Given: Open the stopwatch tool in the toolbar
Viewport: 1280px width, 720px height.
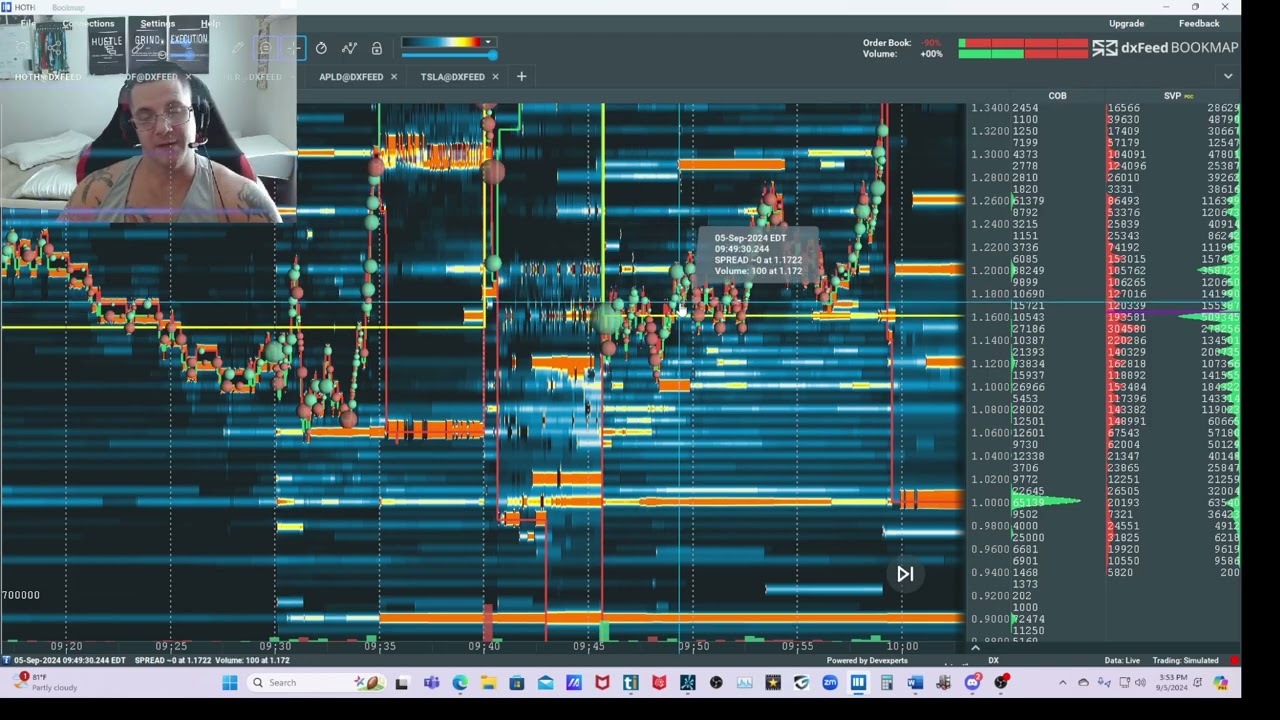Looking at the screenshot, I should click(x=321, y=48).
